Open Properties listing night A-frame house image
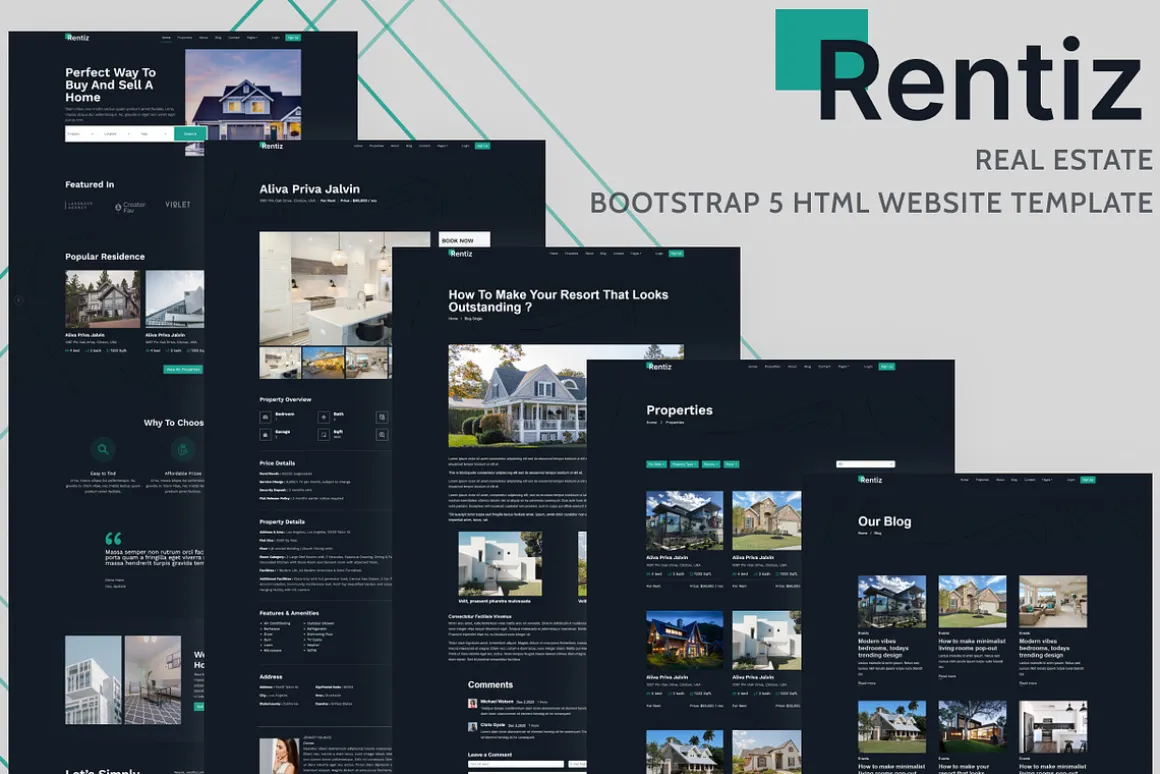This screenshot has width=1160, height=774. coord(685,640)
